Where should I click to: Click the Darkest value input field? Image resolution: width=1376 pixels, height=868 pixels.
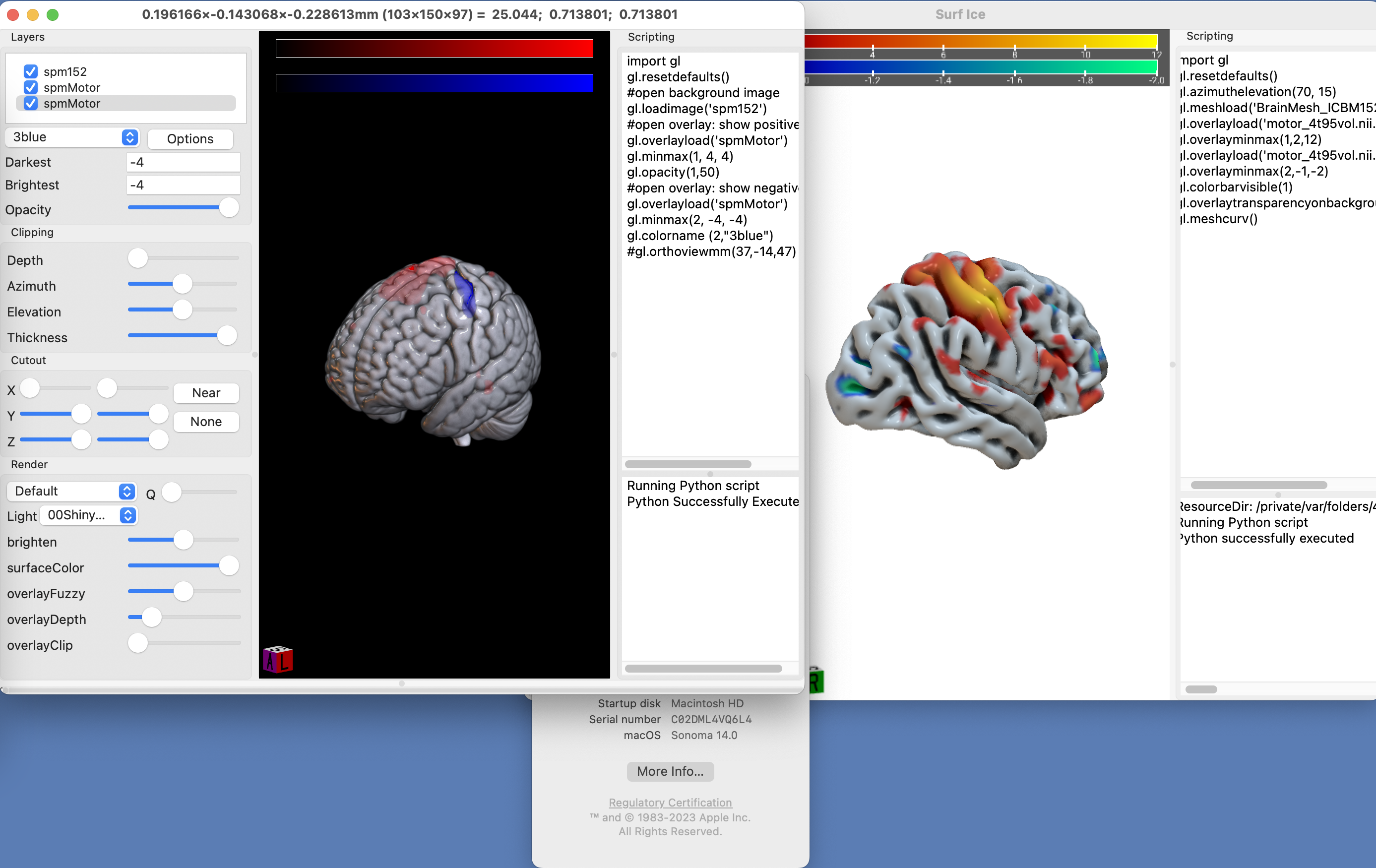point(183,162)
